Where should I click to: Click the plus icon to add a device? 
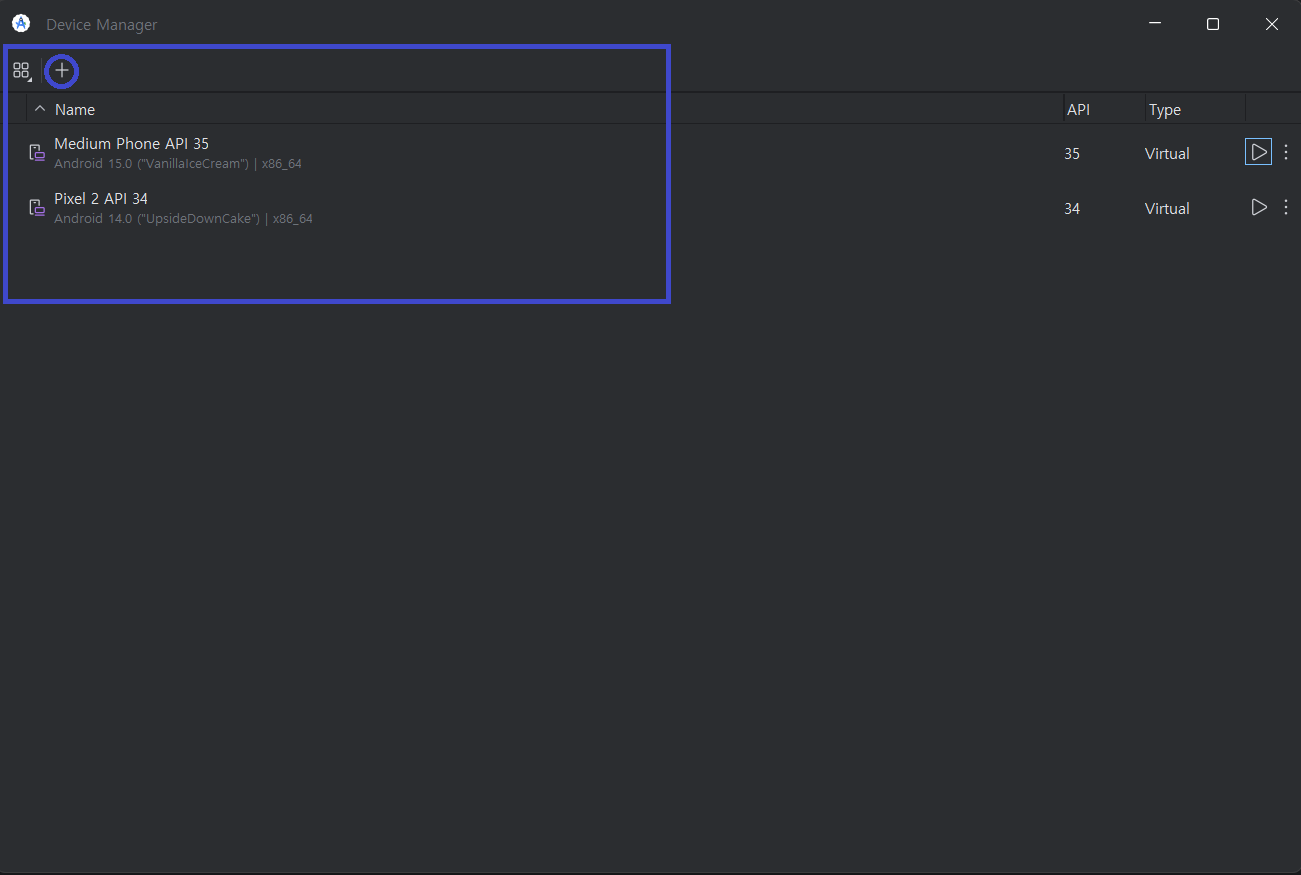62,71
